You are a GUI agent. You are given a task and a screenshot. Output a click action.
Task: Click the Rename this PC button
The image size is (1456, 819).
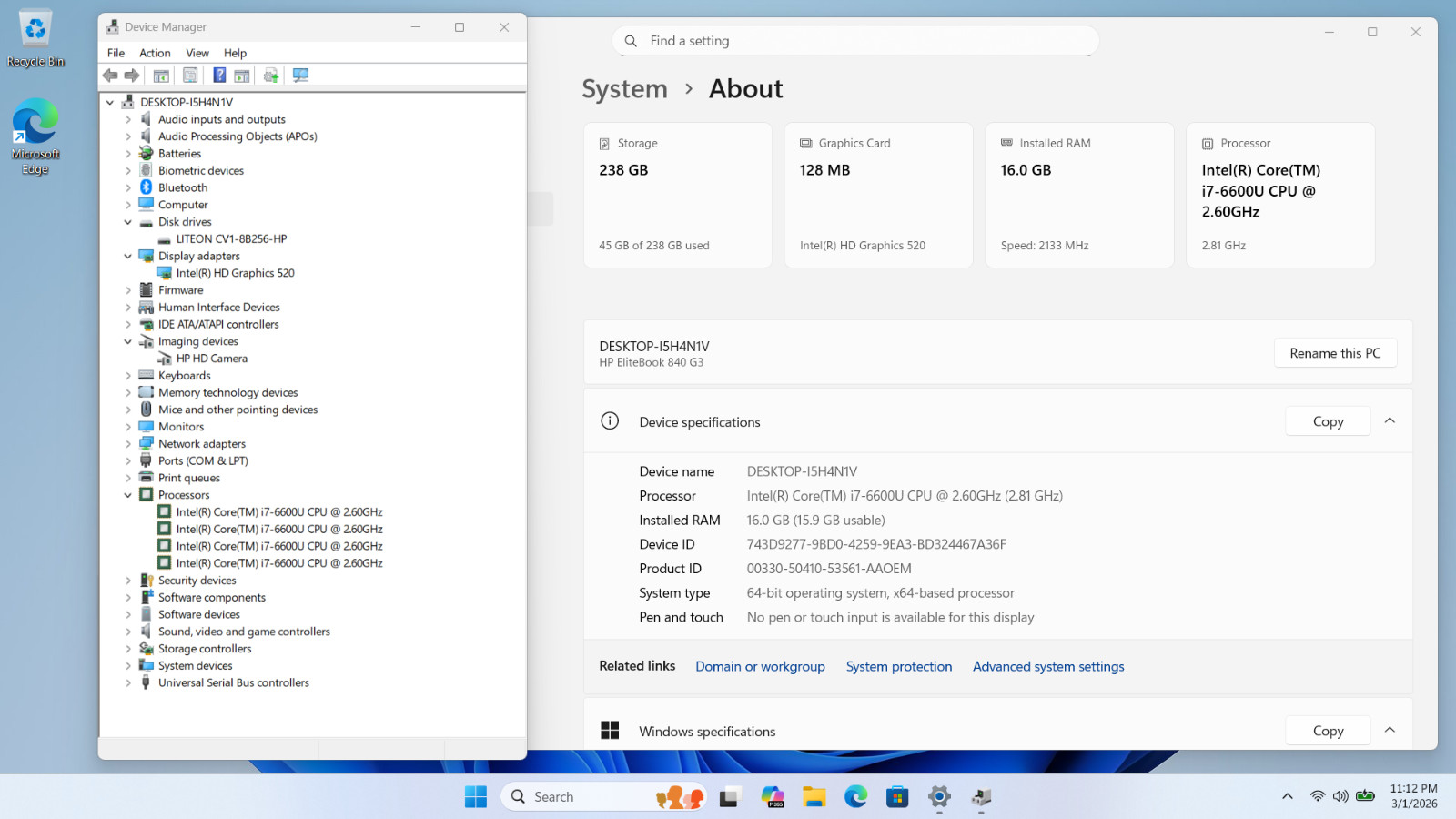tap(1335, 353)
